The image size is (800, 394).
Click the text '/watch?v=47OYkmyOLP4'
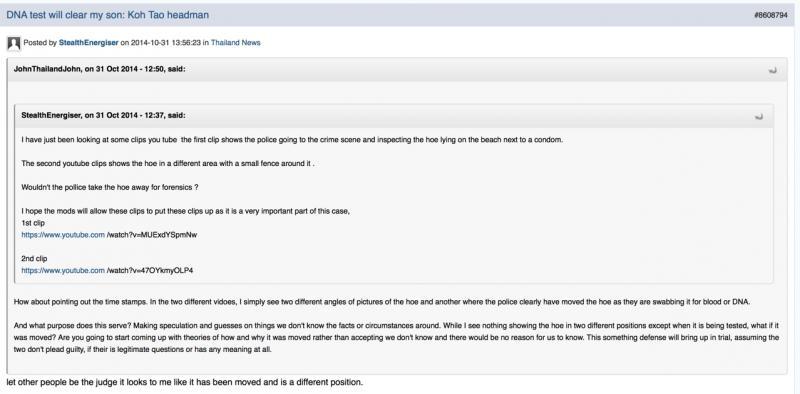tap(149, 270)
